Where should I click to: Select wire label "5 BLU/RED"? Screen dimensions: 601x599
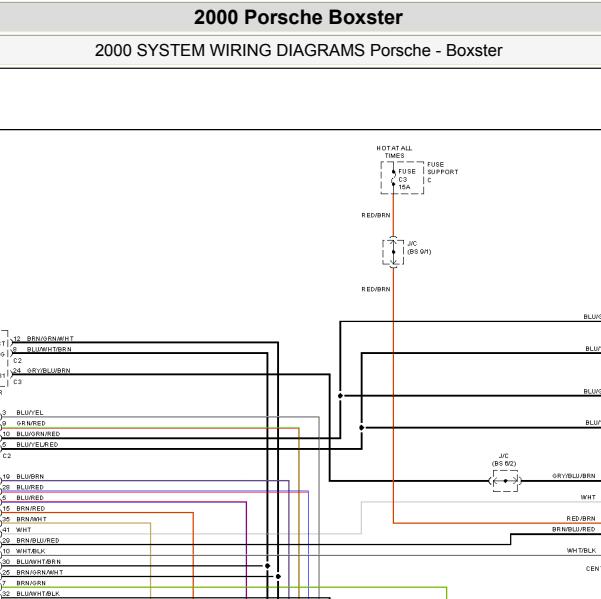(23, 497)
